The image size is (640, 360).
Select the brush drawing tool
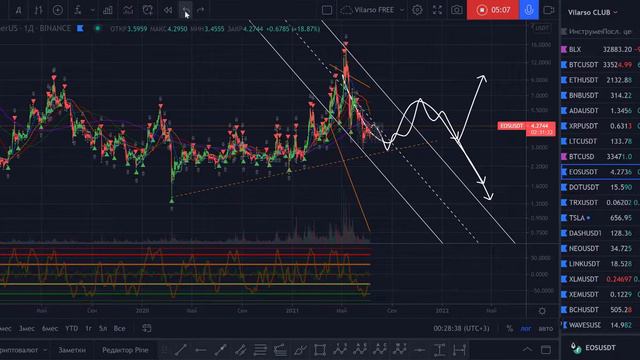click(300, 350)
